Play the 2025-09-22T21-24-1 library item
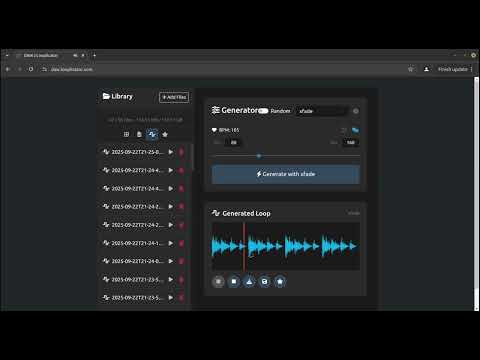Image resolution: width=480 pixels, height=360 pixels. click(171, 243)
